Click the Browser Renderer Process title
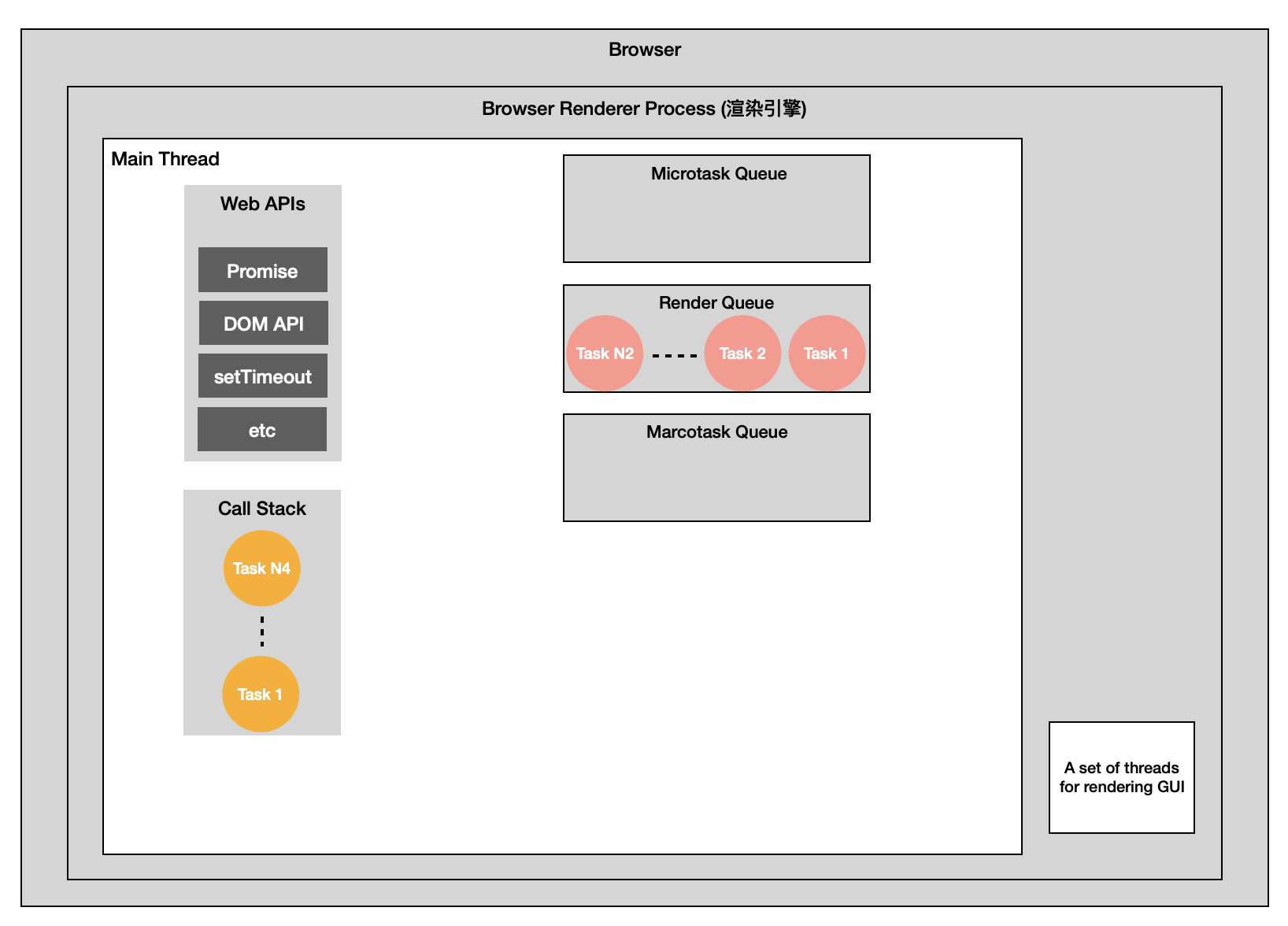This screenshot has width=1288, height=926. [x=644, y=109]
